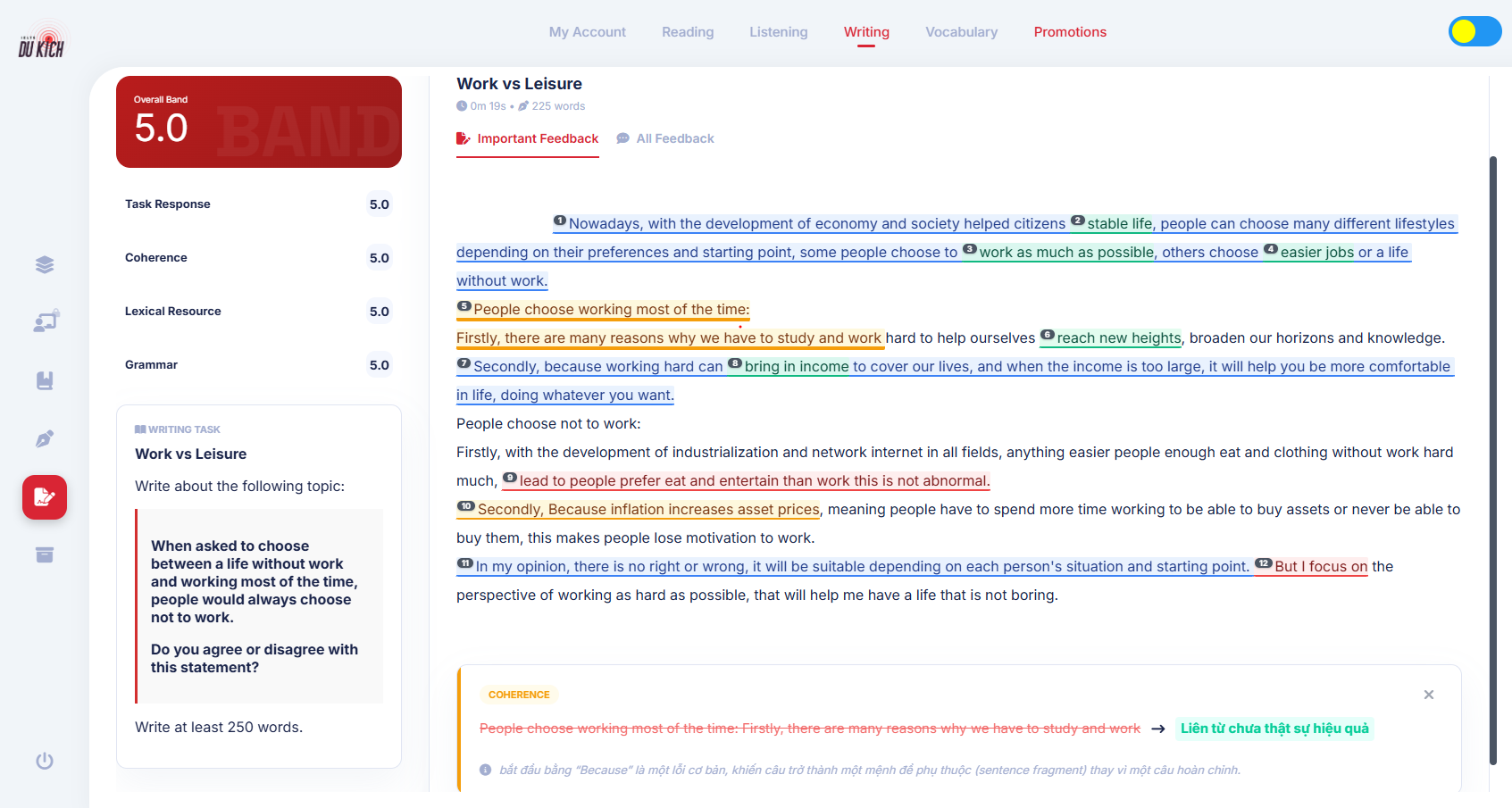Open the archive box sidebar icon
This screenshot has width=1512, height=808.
click(45, 555)
